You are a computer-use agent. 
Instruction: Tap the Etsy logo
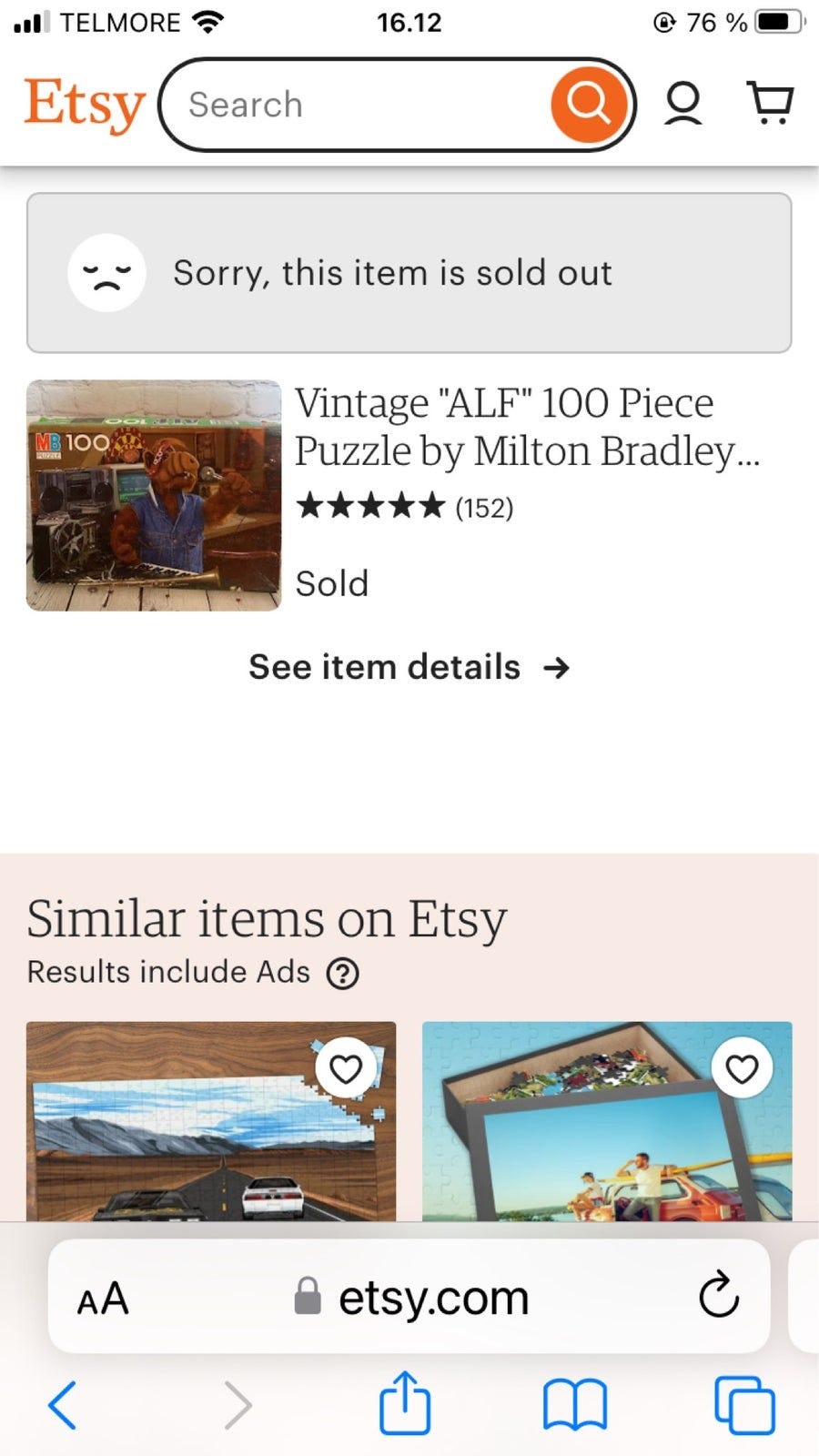click(x=84, y=105)
